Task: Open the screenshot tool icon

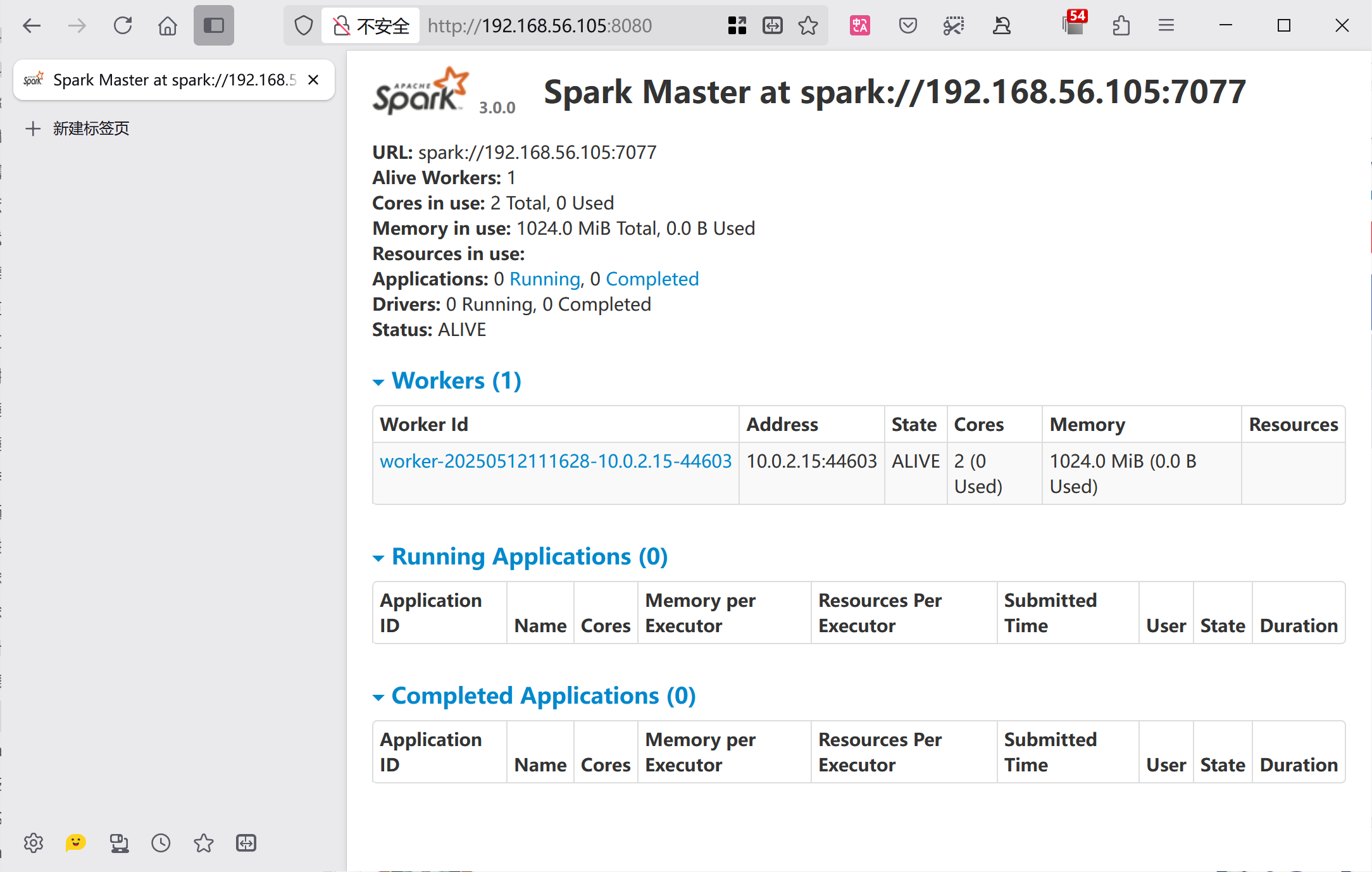Action: (x=954, y=26)
